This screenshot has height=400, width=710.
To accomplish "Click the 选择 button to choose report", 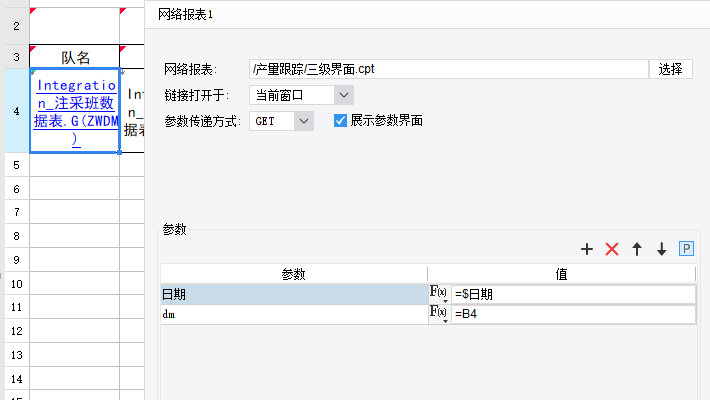I will pos(670,69).
